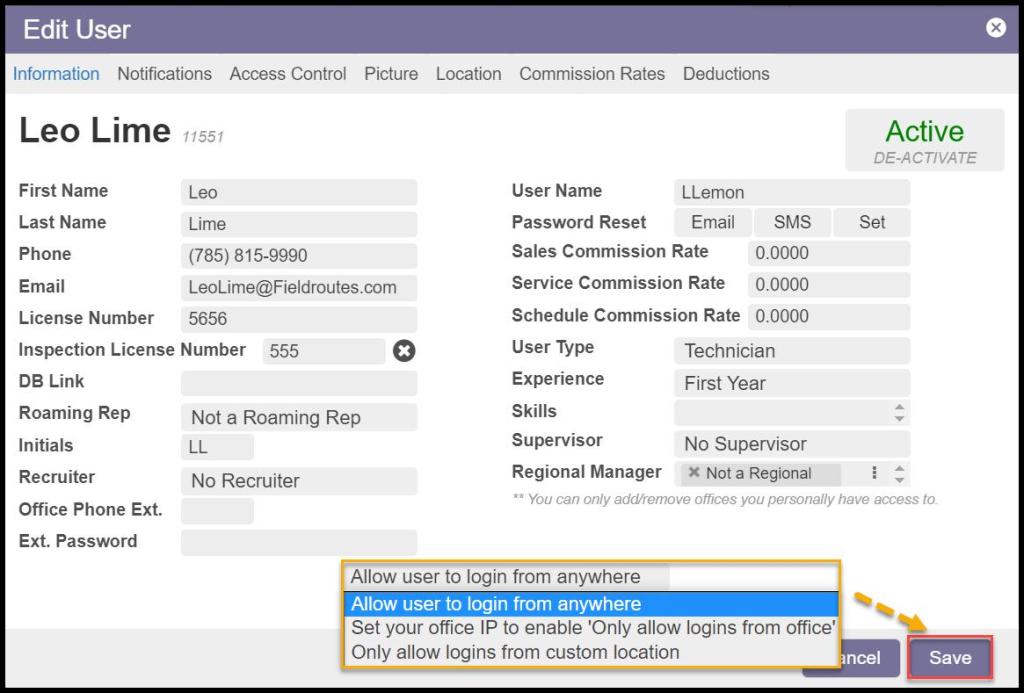Open the User Type dropdown
The image size is (1024, 693).
click(791, 351)
